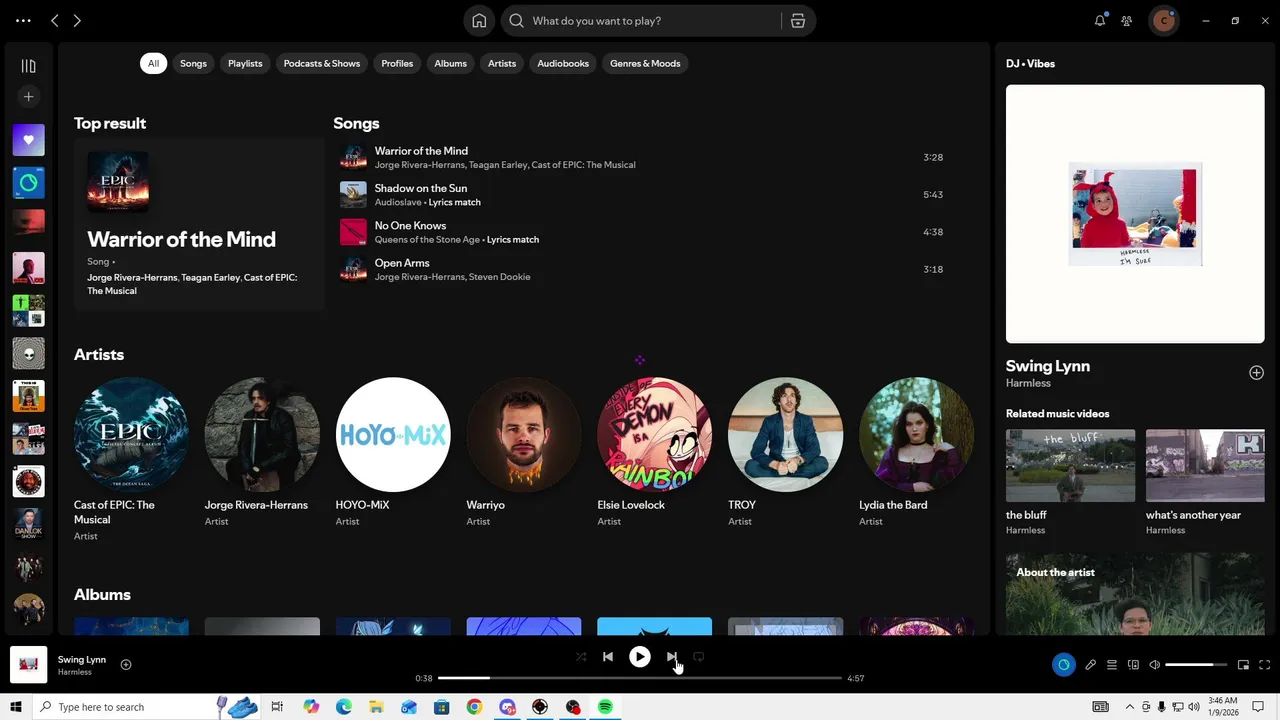Screen dimensions: 1280x720
Task: Open Task View on taskbar
Action: [278, 707]
